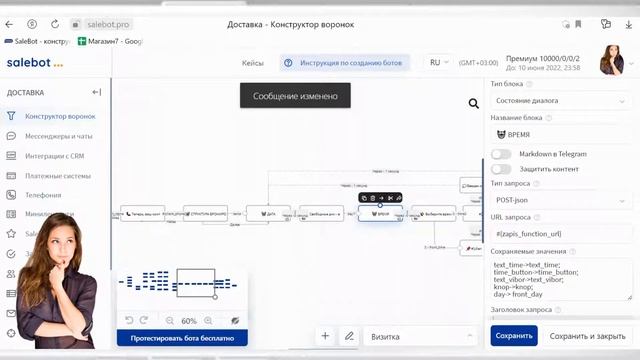Edit the Визитка funnel with pencil icon
This screenshot has width=640, height=360.
349,336
